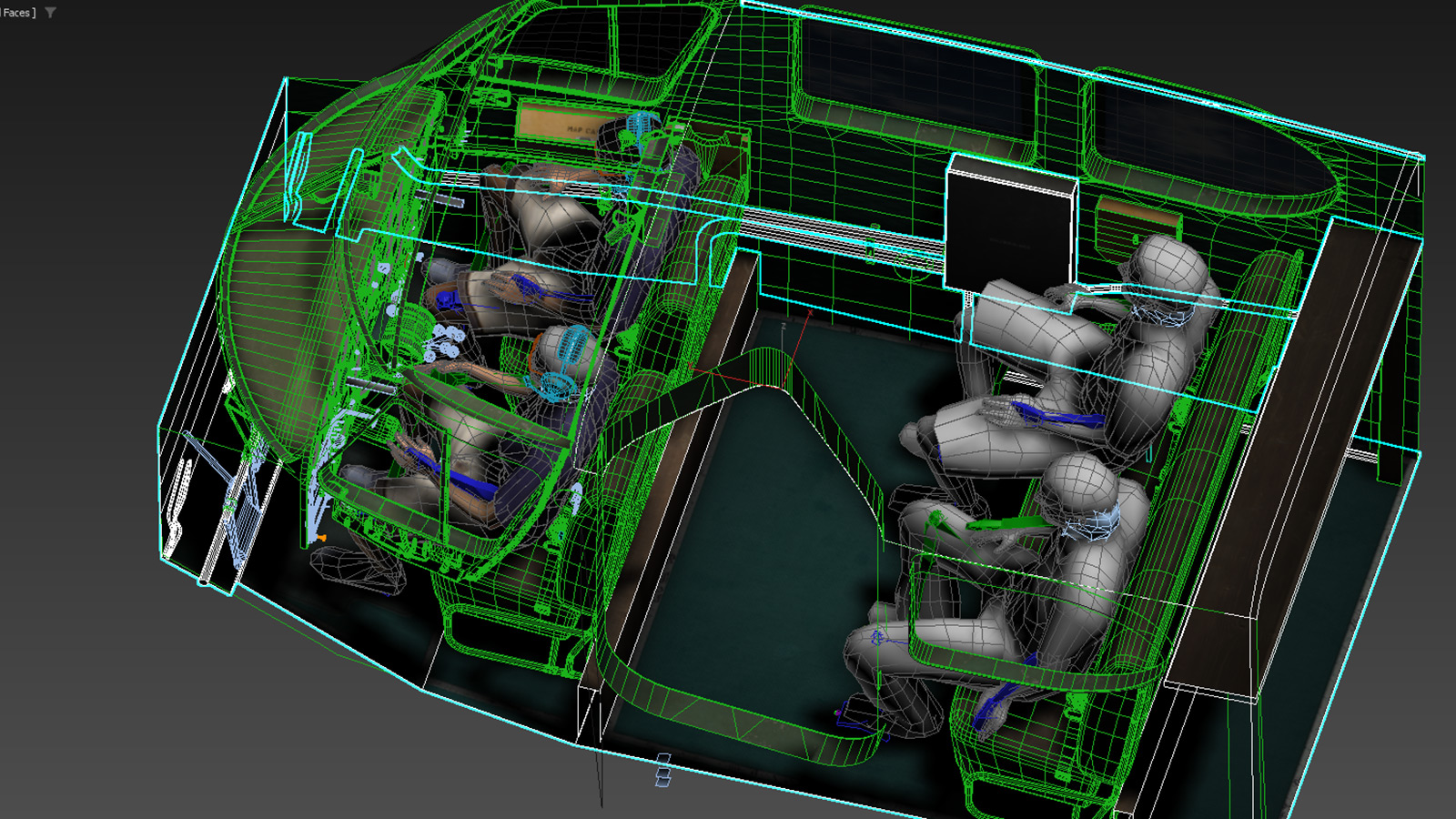
Task: Select the oval dark window at far right
Action: (x=1210, y=146)
